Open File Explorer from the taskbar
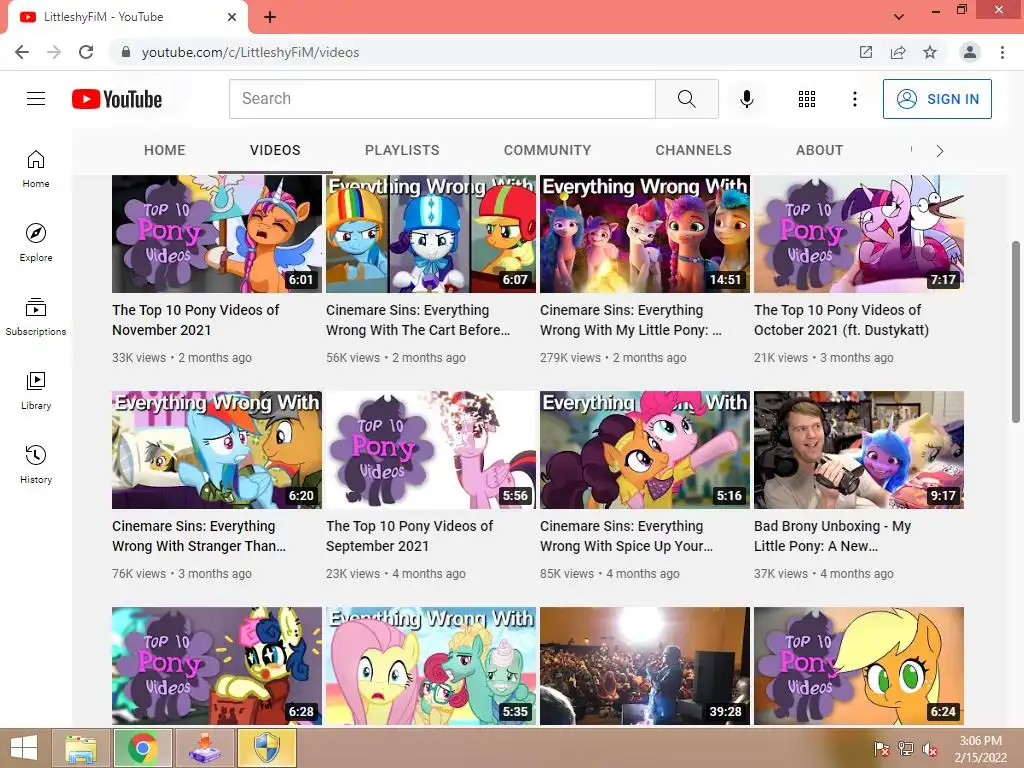This screenshot has width=1024, height=768. (81, 748)
